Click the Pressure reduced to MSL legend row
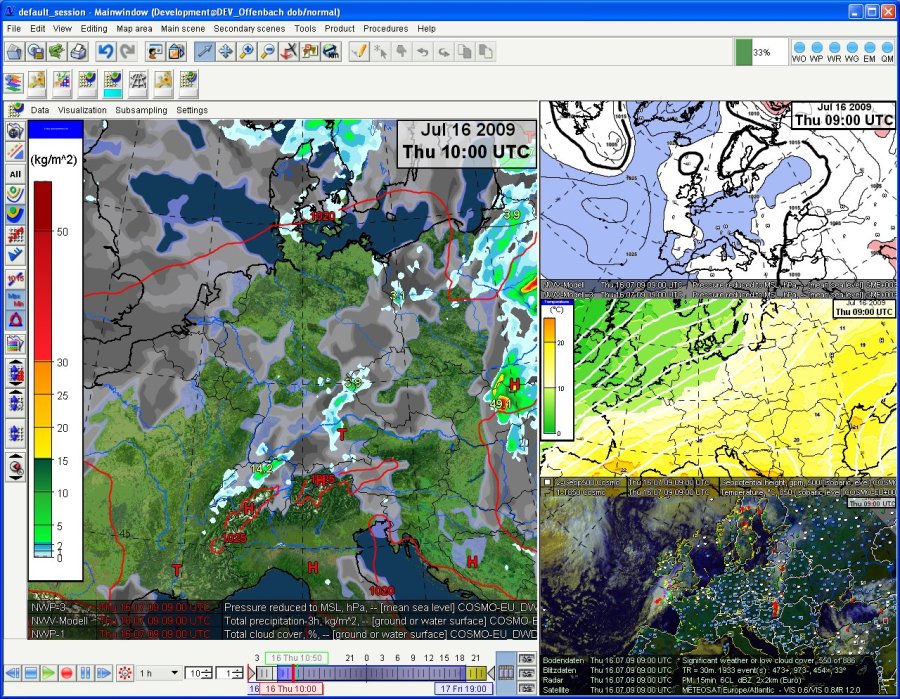The image size is (900, 699). pyautogui.click(x=282, y=607)
